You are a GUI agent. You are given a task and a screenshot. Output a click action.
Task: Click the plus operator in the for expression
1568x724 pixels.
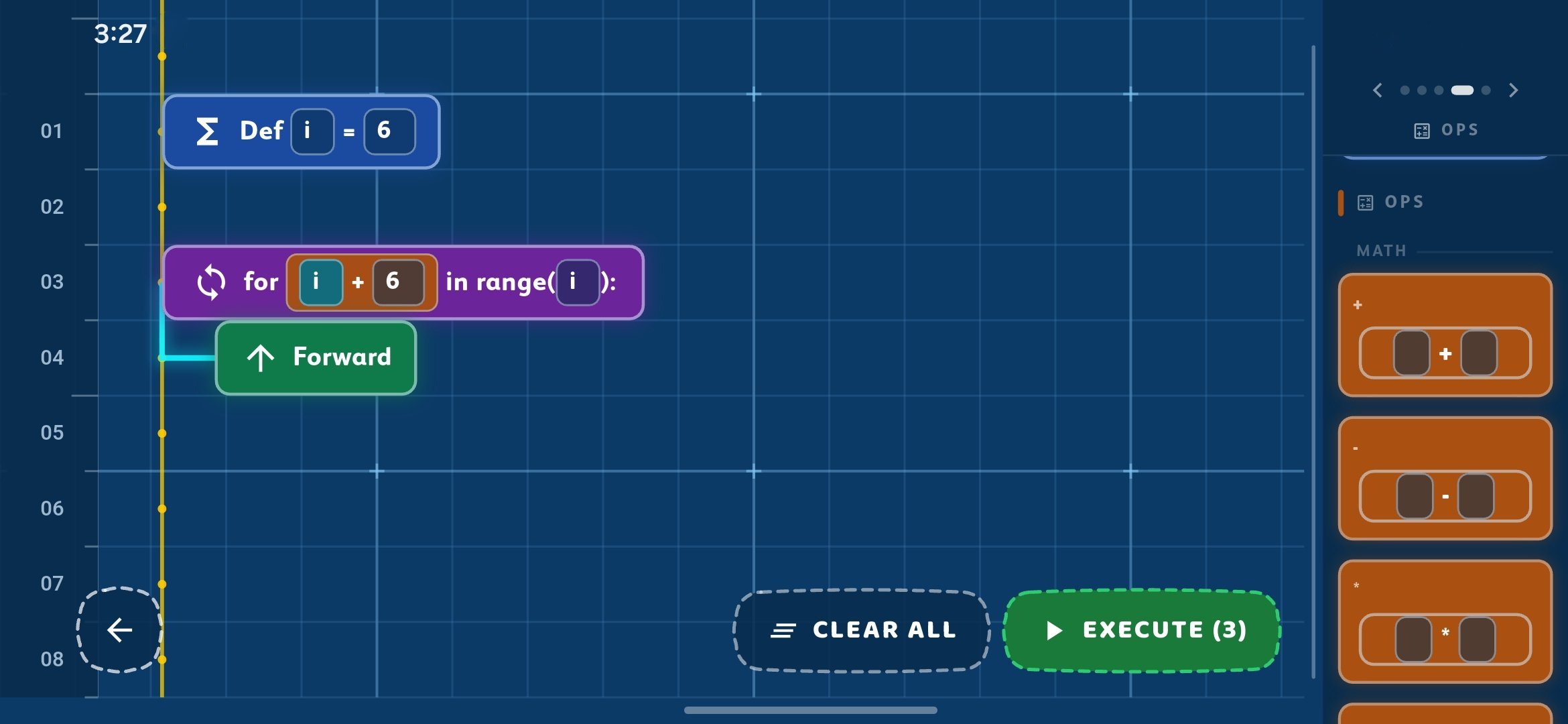358,282
